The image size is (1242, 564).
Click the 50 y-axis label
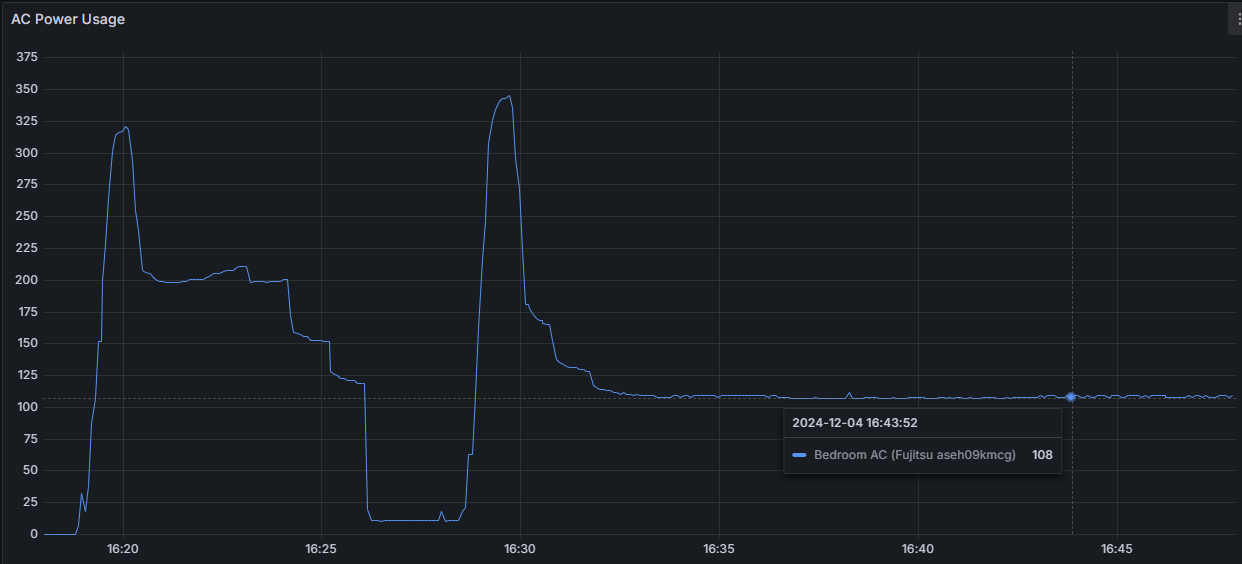31,471
